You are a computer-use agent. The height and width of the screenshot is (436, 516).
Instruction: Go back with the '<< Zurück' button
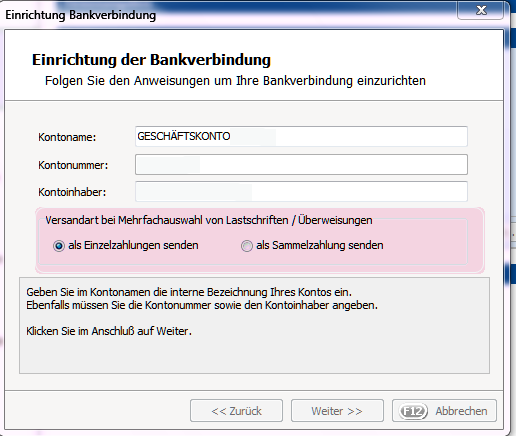(236, 411)
